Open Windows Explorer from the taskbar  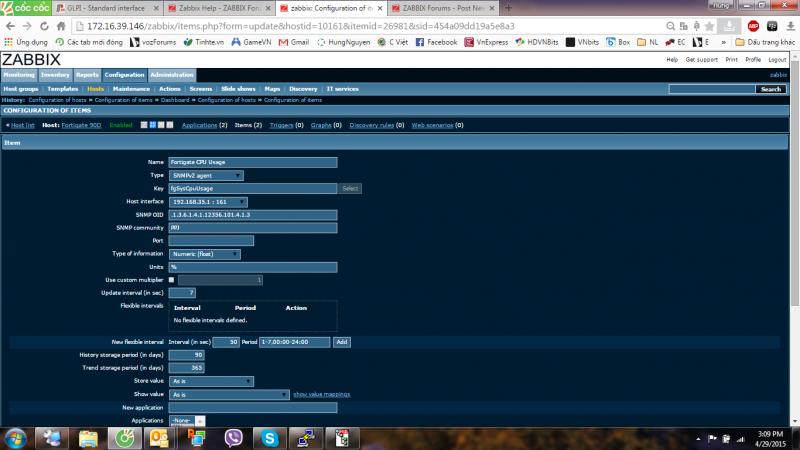[88, 439]
